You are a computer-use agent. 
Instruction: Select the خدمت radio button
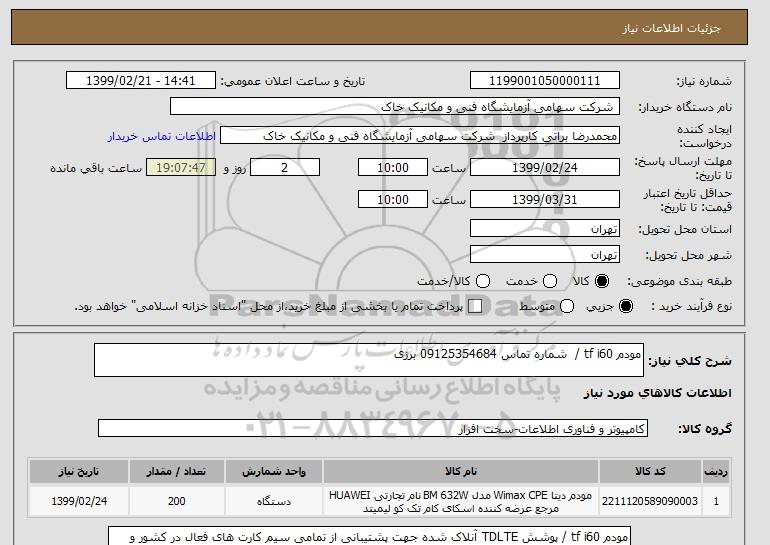550,281
